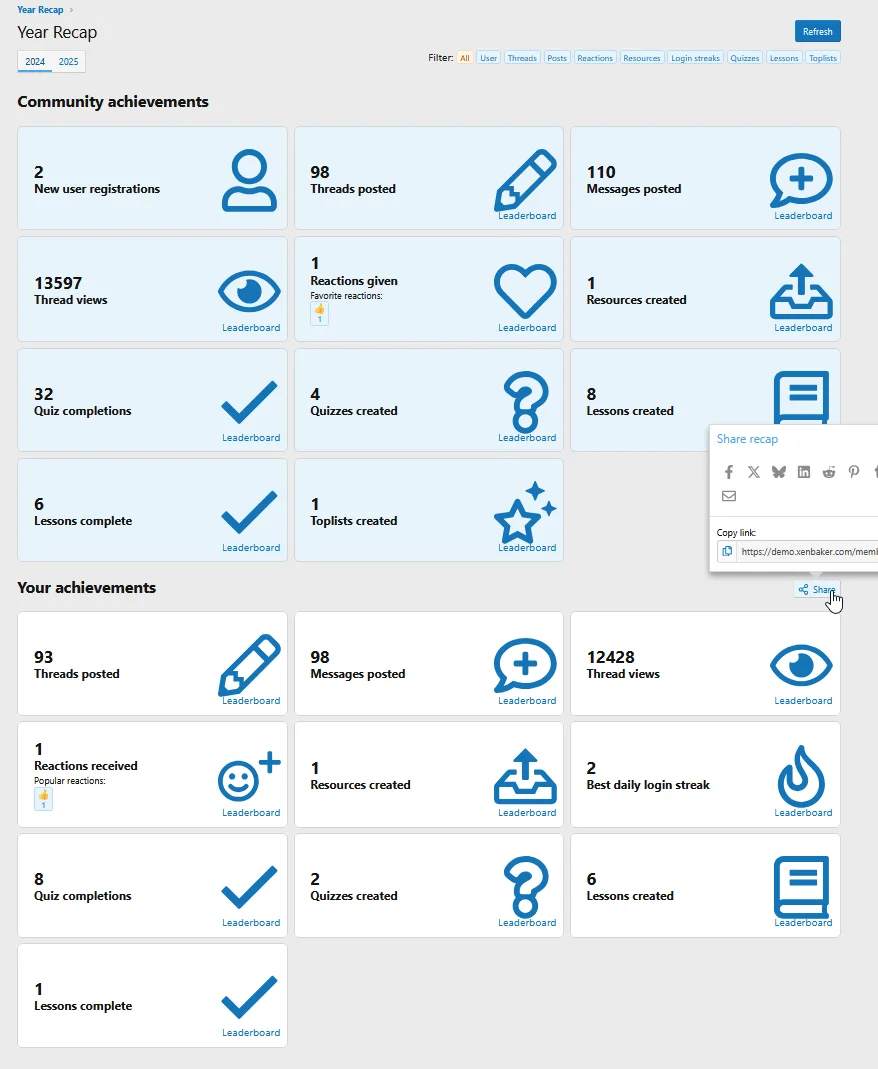Click the Year Recap breadcrumb link

40,10
